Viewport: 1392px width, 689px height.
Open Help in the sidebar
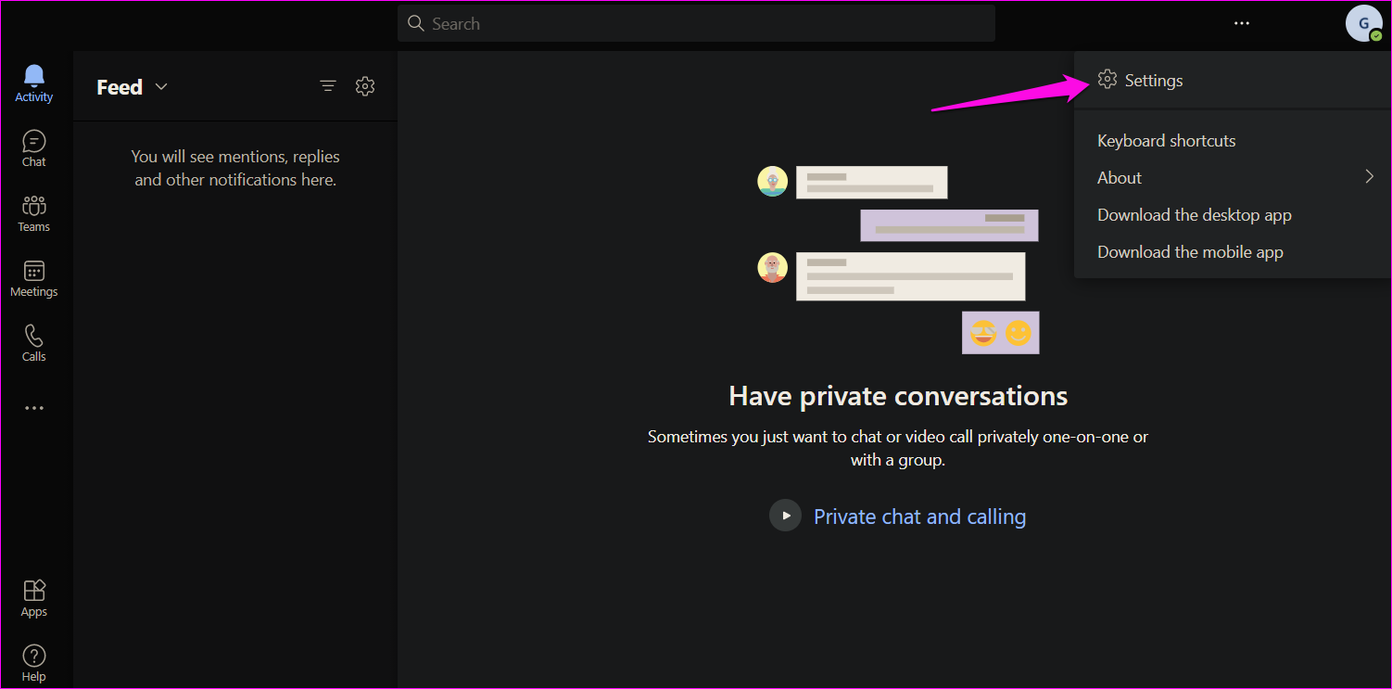point(34,663)
